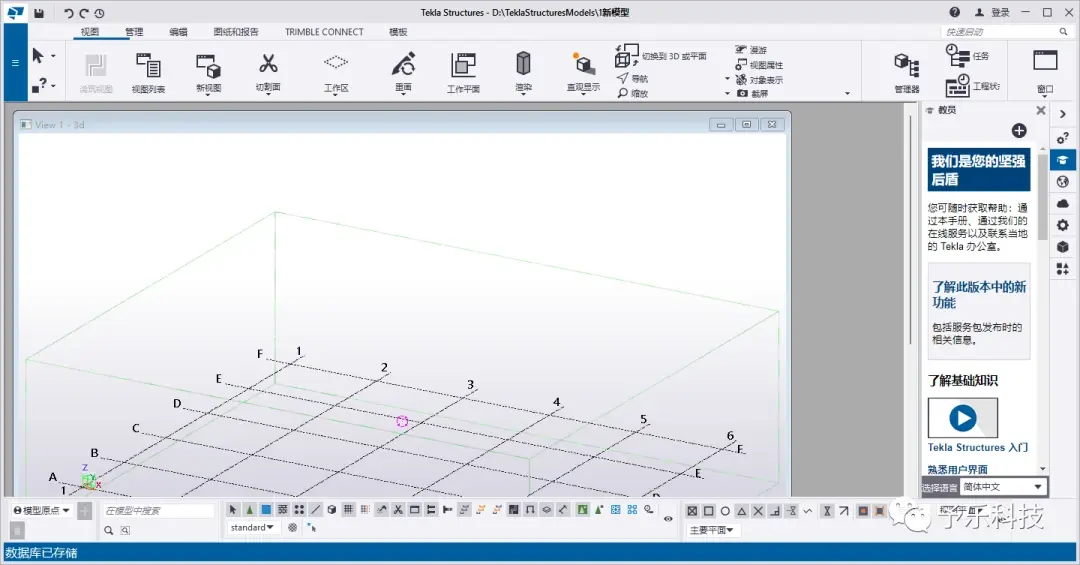The width and height of the screenshot is (1080, 565).
Task: Open the graduation cap instructor side icon
Action: tap(1063, 161)
